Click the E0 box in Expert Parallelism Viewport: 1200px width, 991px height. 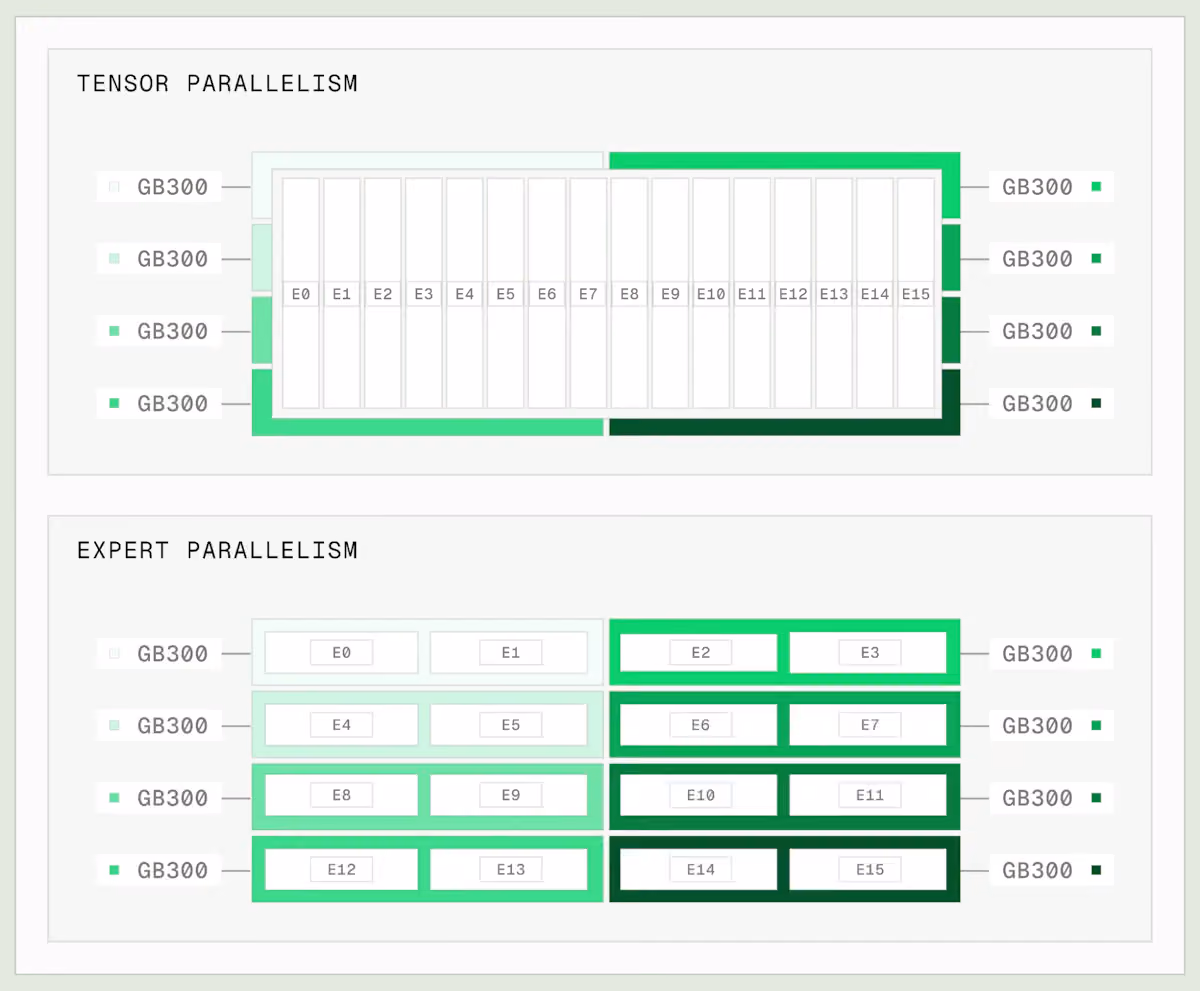pos(341,653)
